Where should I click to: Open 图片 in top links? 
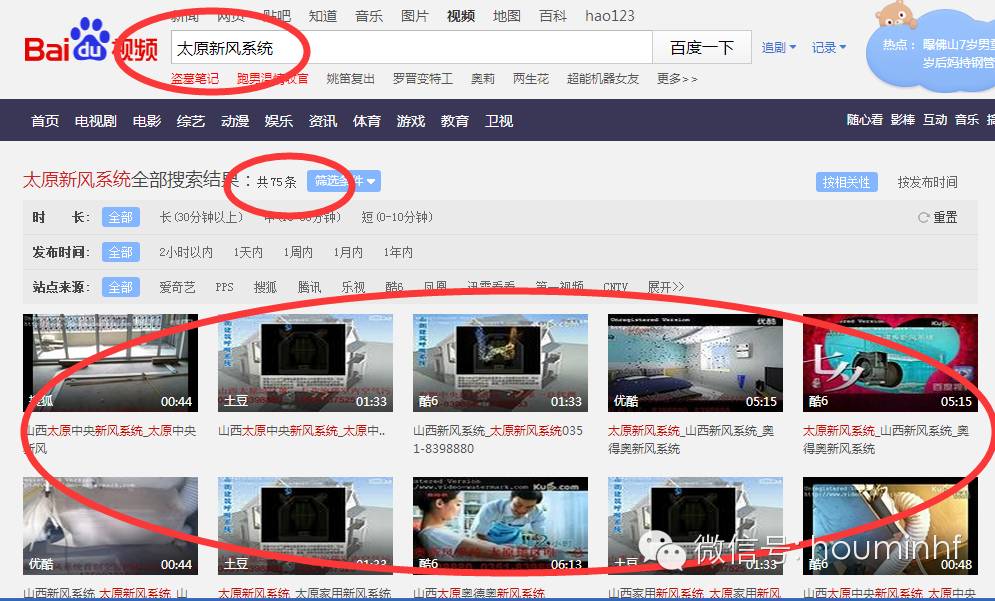pos(415,16)
